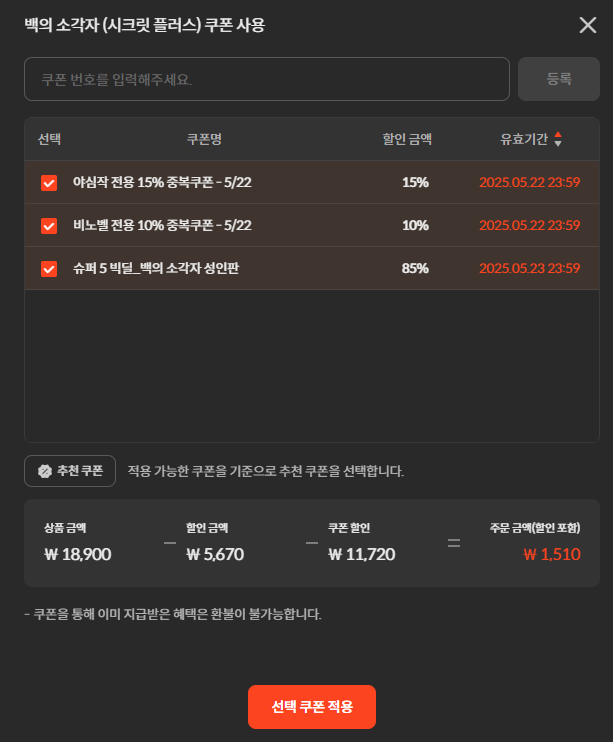613x742 pixels.
Task: Click the 할인 금액 column header
Action: [407, 139]
